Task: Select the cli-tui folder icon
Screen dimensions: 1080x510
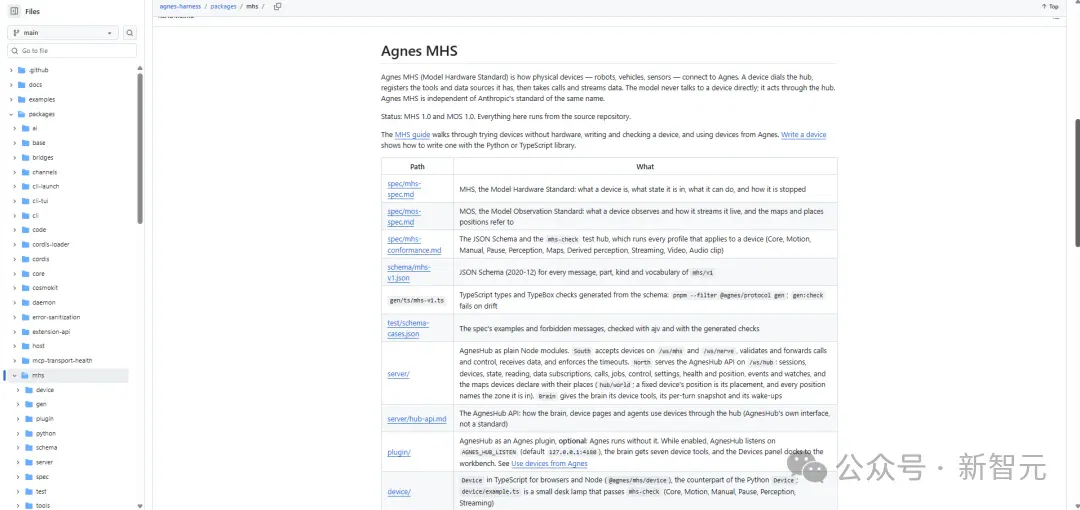Action: (25, 201)
